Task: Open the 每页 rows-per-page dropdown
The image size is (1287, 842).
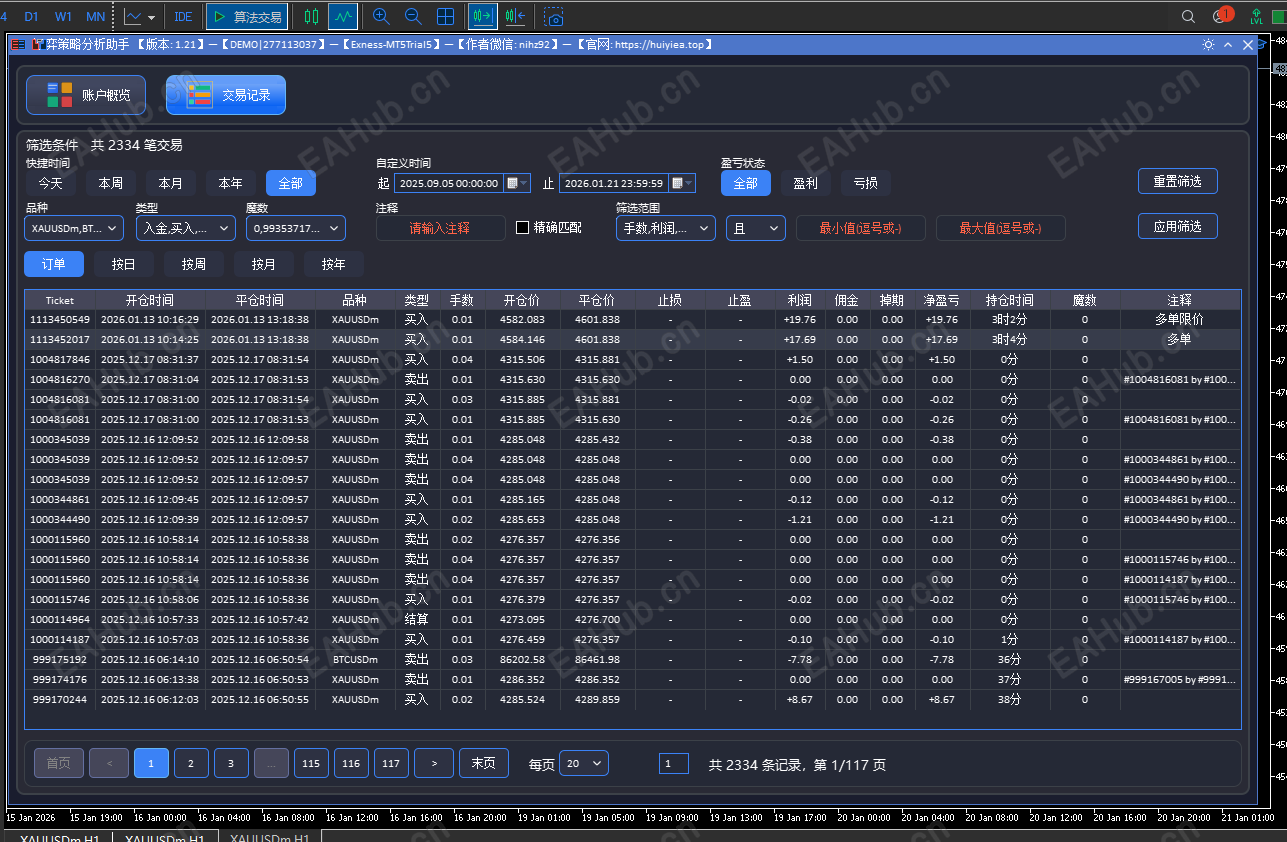Action: (x=584, y=763)
